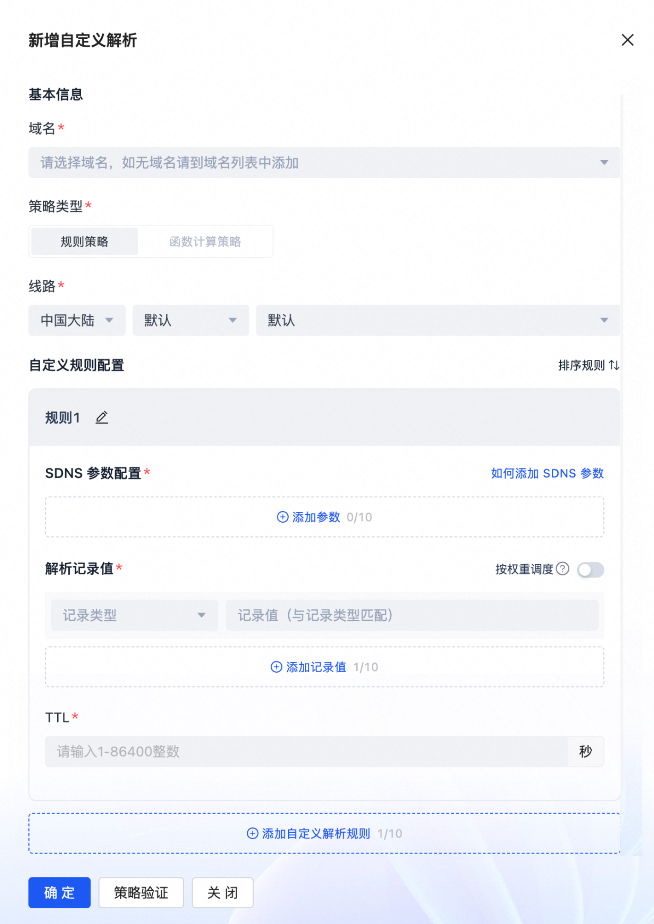Click 添加记录值 button
Image resolution: width=654 pixels, height=924 pixels.
coord(325,667)
